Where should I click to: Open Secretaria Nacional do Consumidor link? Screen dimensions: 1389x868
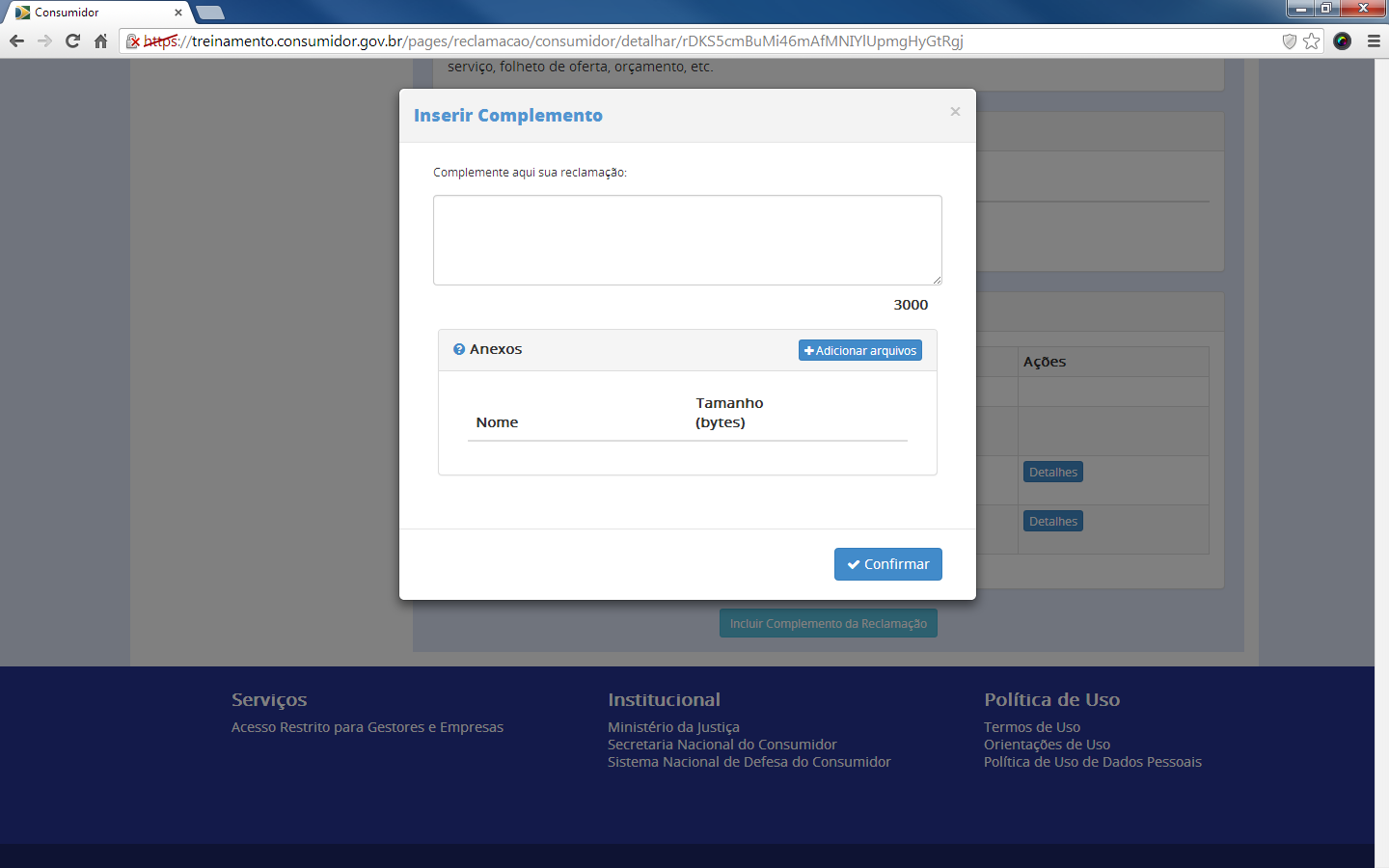click(722, 745)
